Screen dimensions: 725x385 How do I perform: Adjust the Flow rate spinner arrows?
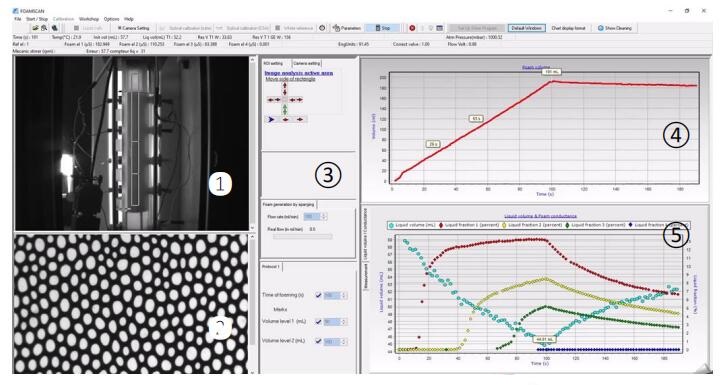point(324,216)
